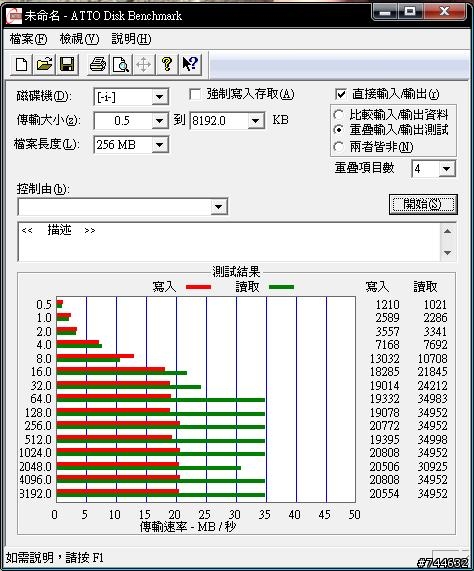
Task: Click the ATTO app icon in title bar
Action: pyautogui.click(x=13, y=16)
